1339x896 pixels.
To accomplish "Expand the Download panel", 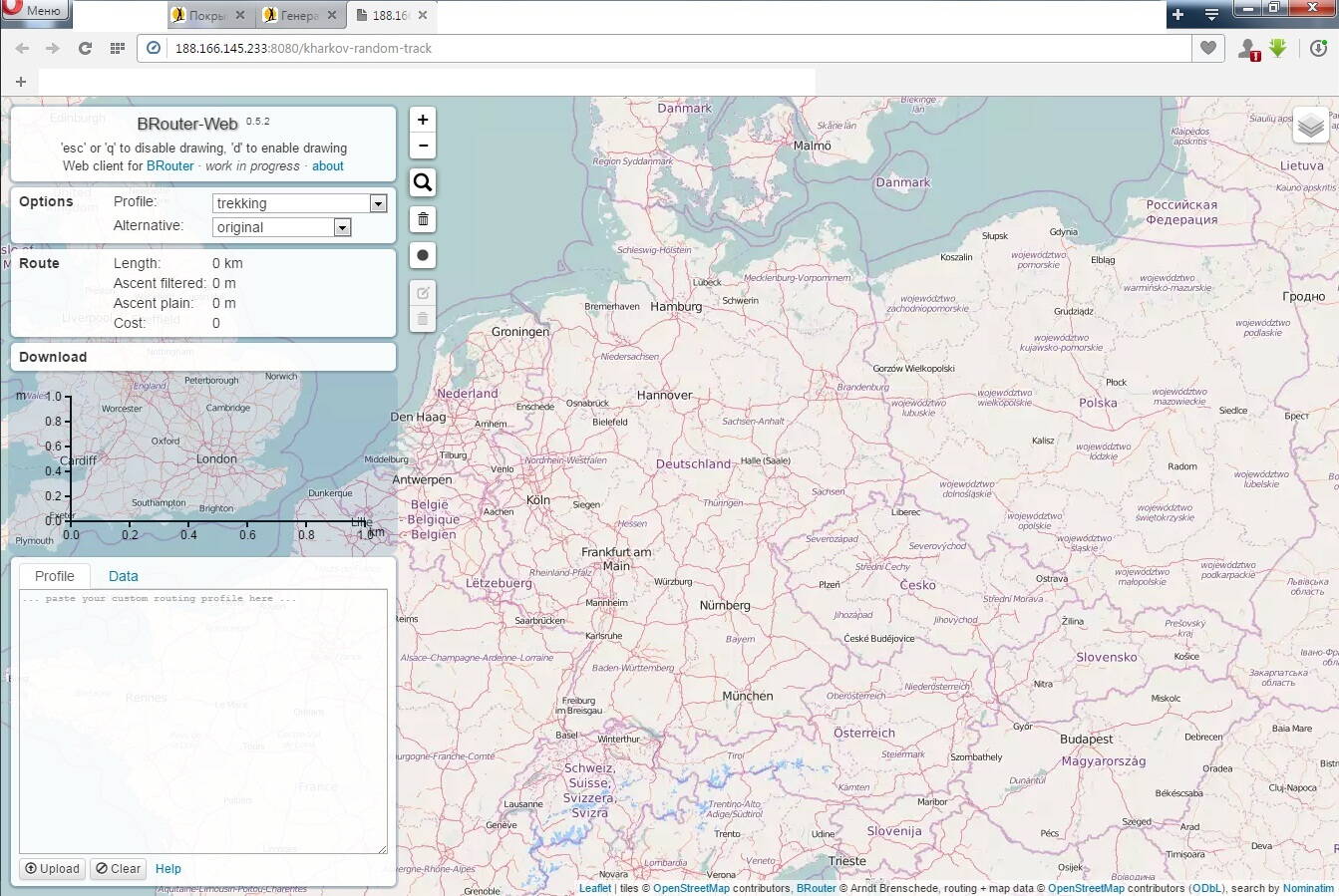I will (53, 357).
